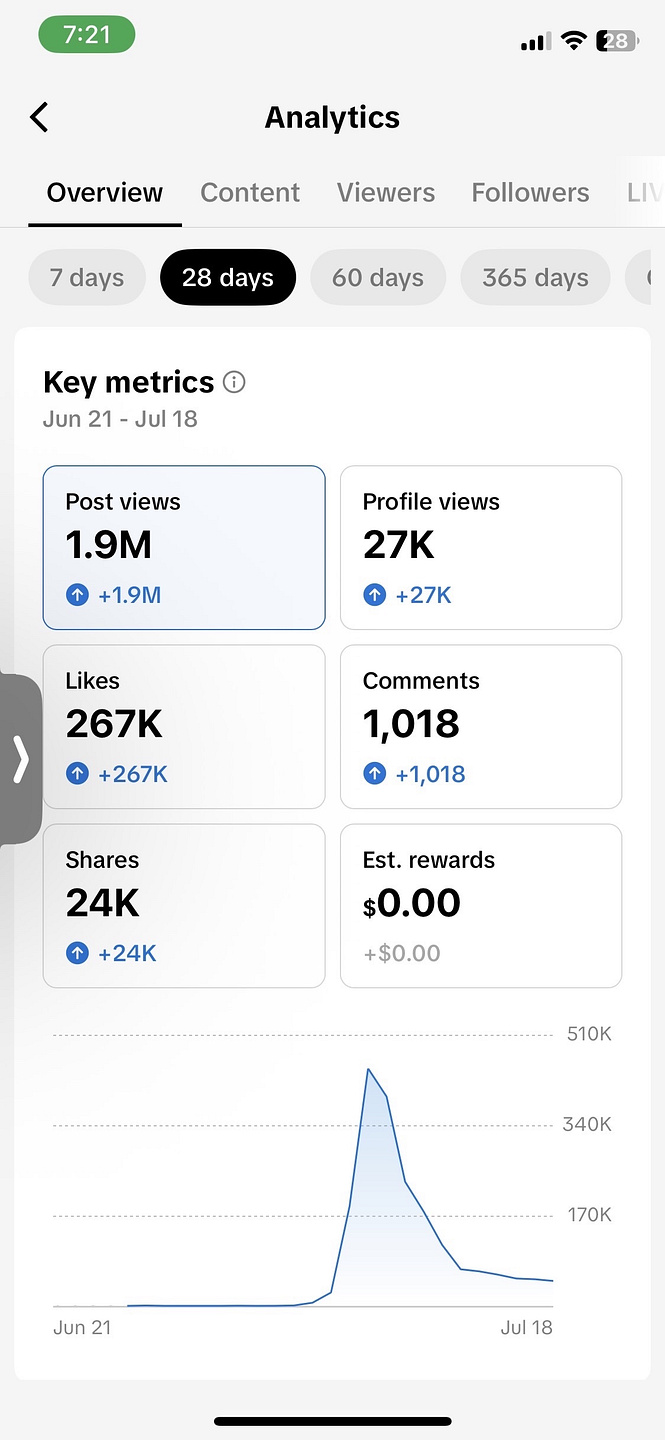Select the Post views metric card
The height and width of the screenshot is (1440, 665).
point(184,548)
